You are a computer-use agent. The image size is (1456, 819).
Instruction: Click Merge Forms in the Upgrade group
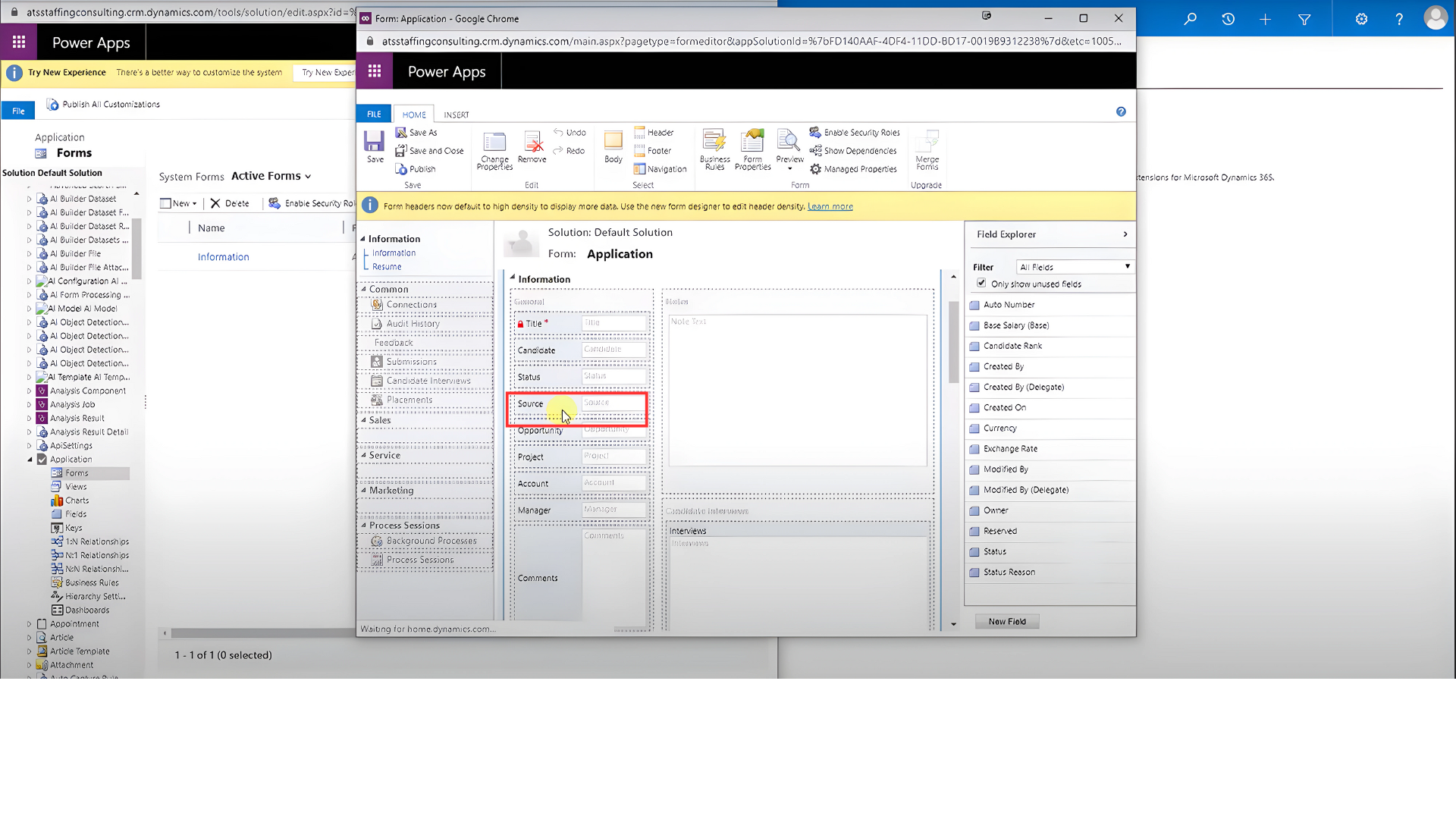(x=927, y=150)
